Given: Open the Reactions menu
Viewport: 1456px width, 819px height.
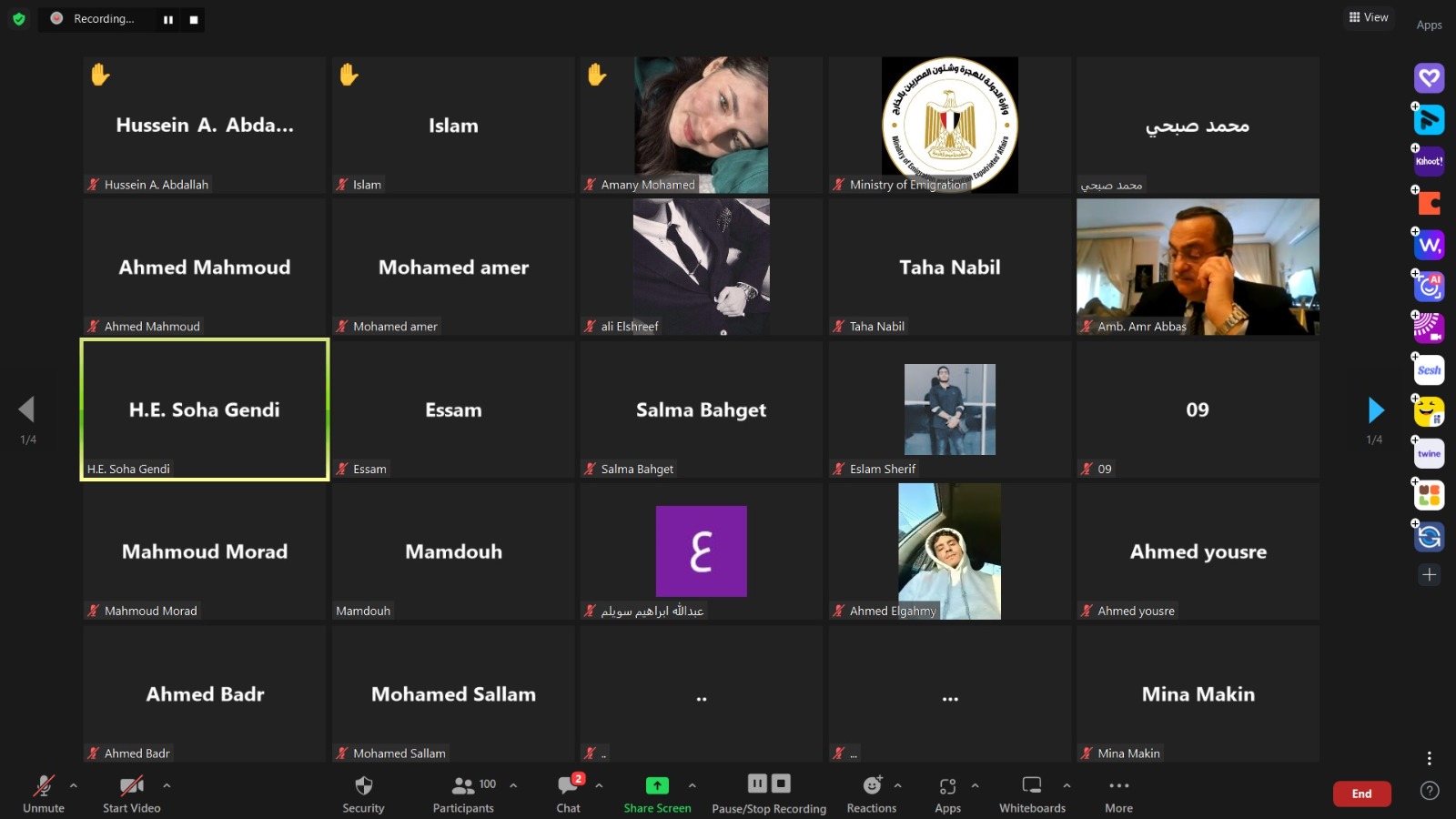Looking at the screenshot, I should click(x=872, y=786).
